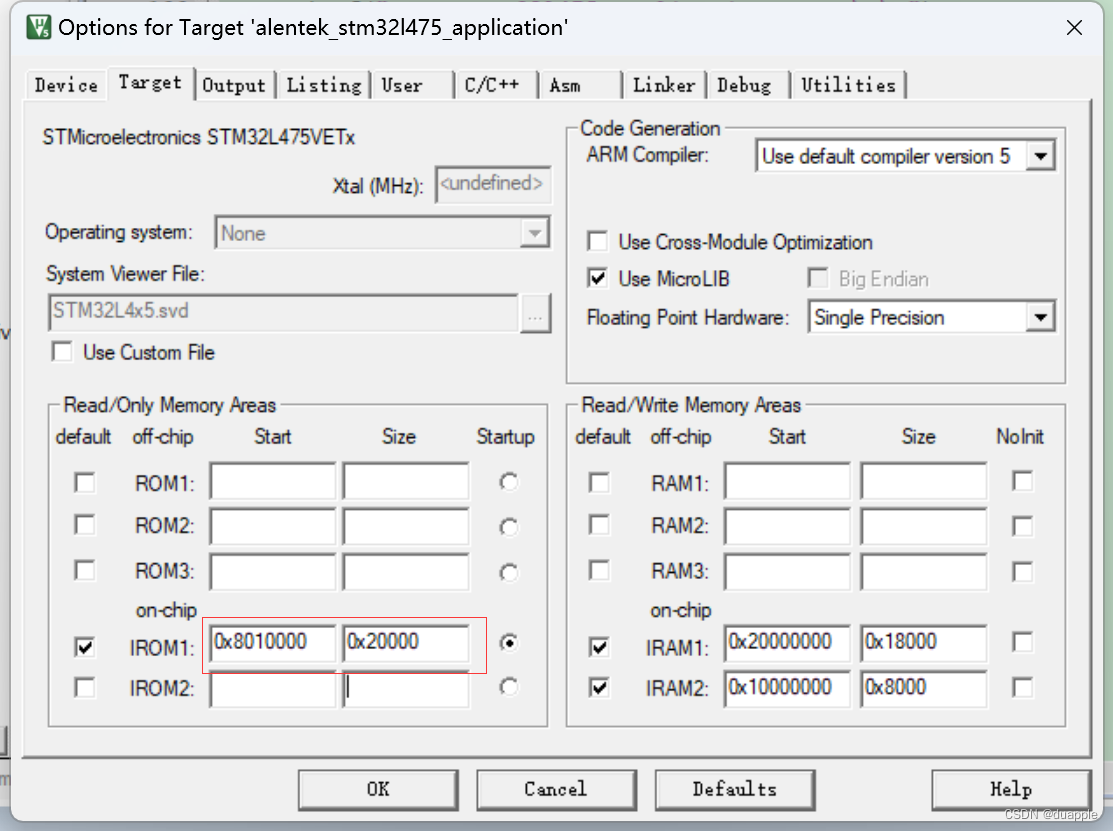The width and height of the screenshot is (1113, 831).
Task: Toggle Use MicroLIB checkbox
Action: pos(598,278)
